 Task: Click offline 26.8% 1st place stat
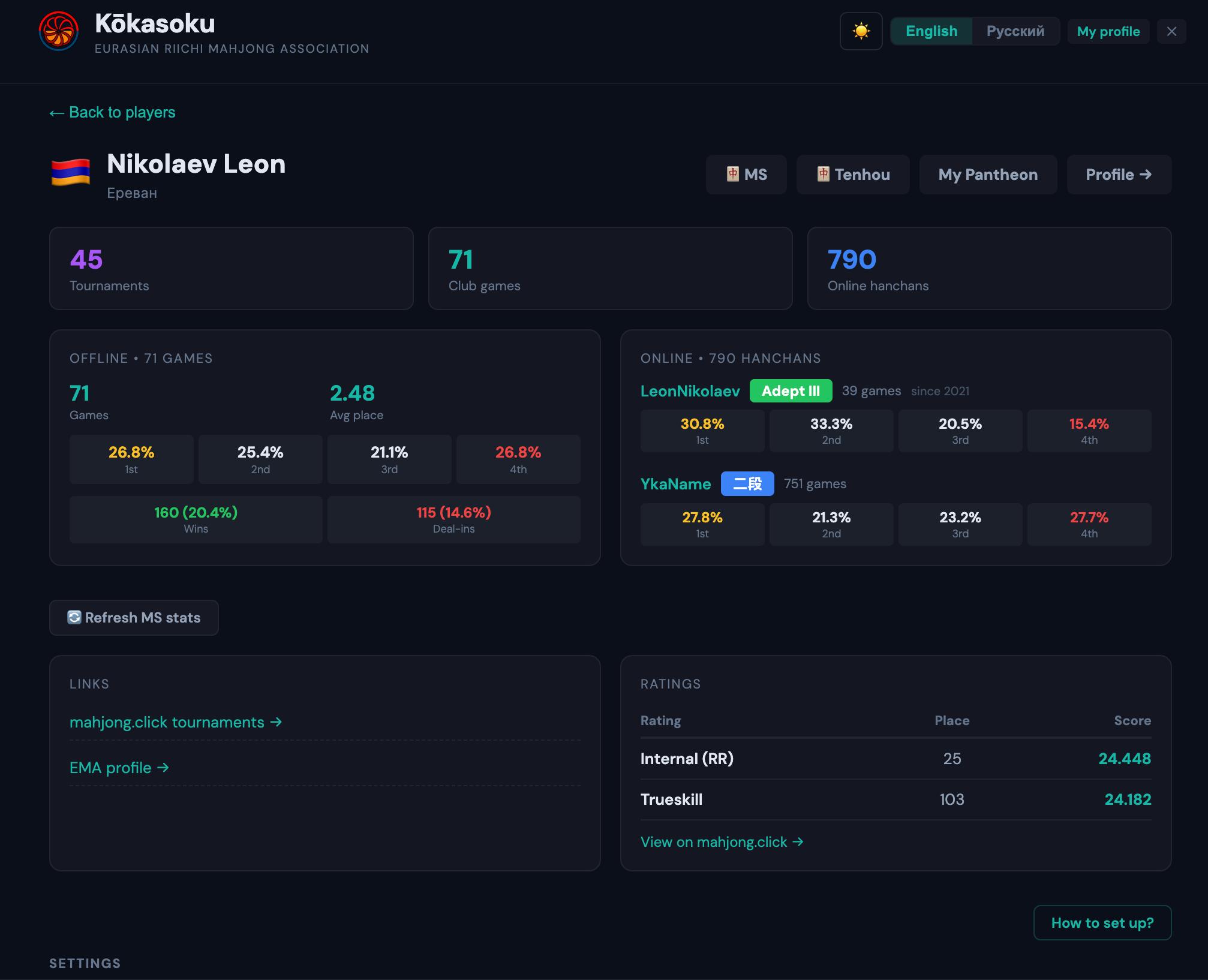click(131, 459)
